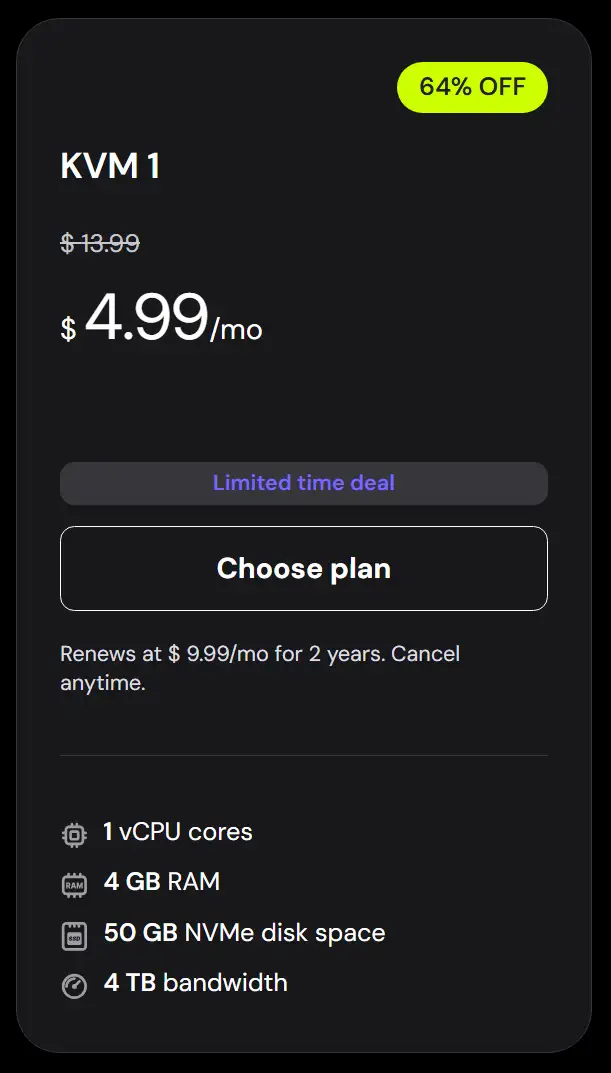Click the 1 vCPU cores feature

[178, 832]
